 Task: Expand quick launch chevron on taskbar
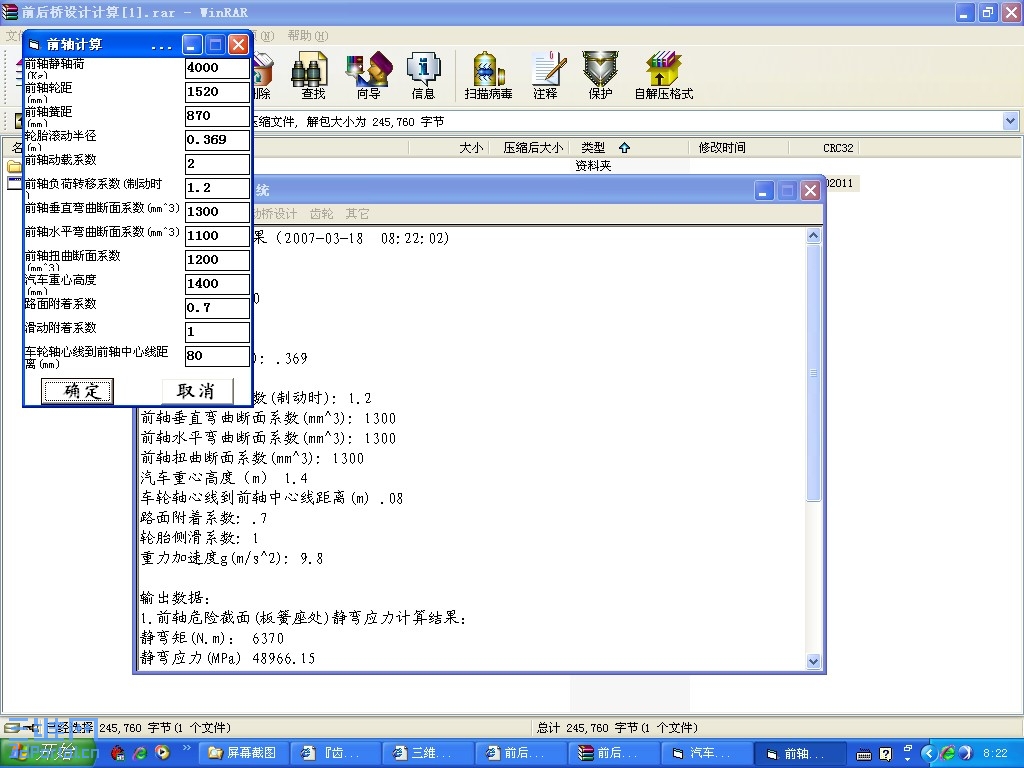click(187, 748)
